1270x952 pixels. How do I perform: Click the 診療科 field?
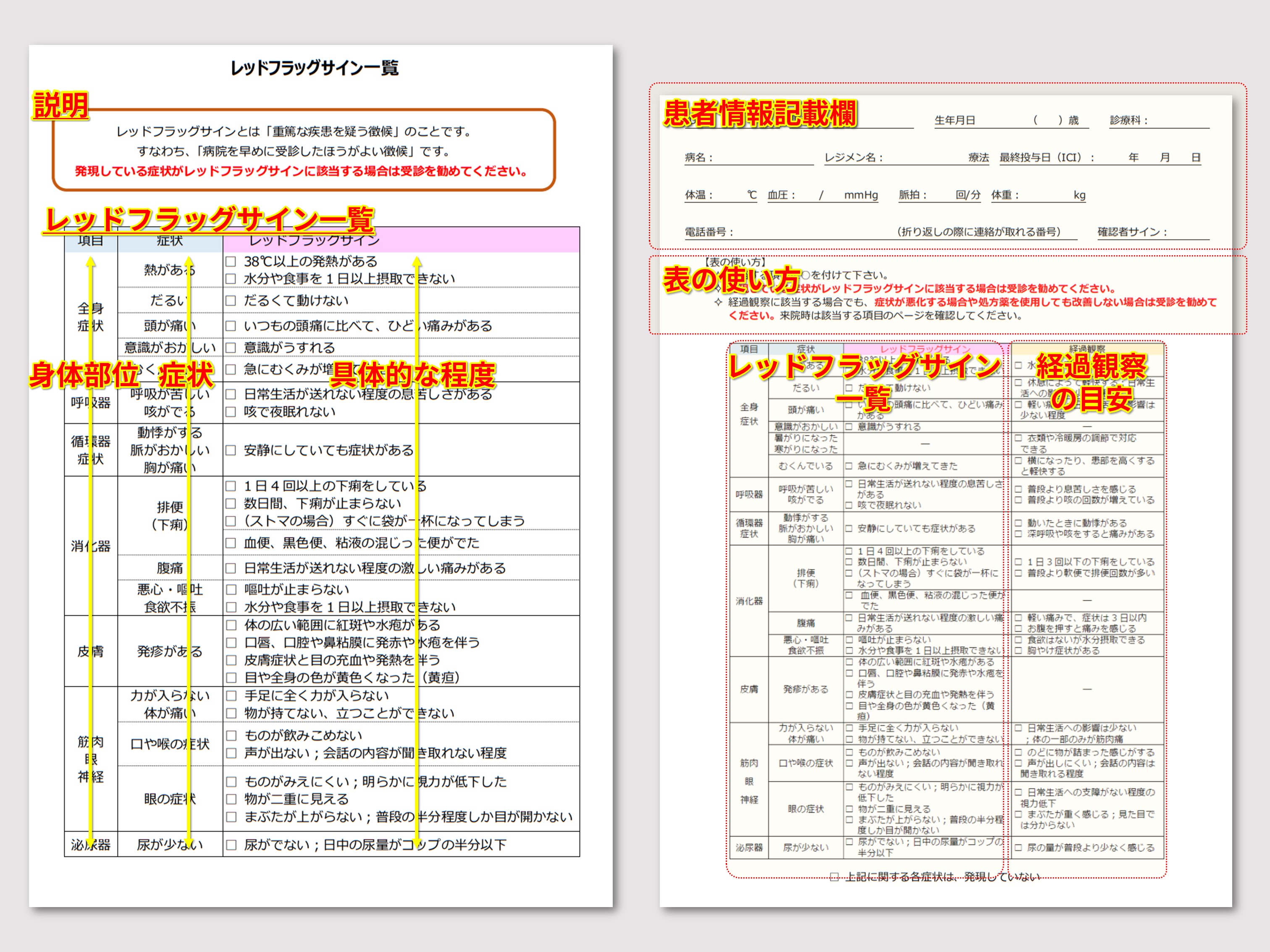(x=1180, y=120)
